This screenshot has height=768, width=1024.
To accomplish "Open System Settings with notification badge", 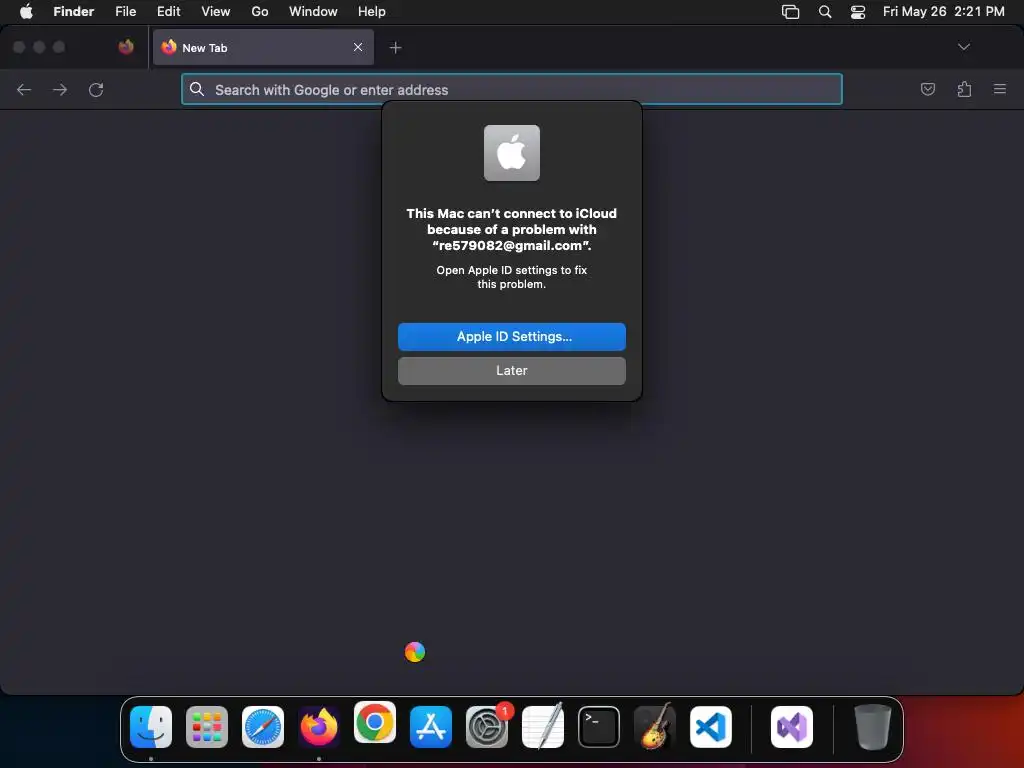I will [487, 726].
